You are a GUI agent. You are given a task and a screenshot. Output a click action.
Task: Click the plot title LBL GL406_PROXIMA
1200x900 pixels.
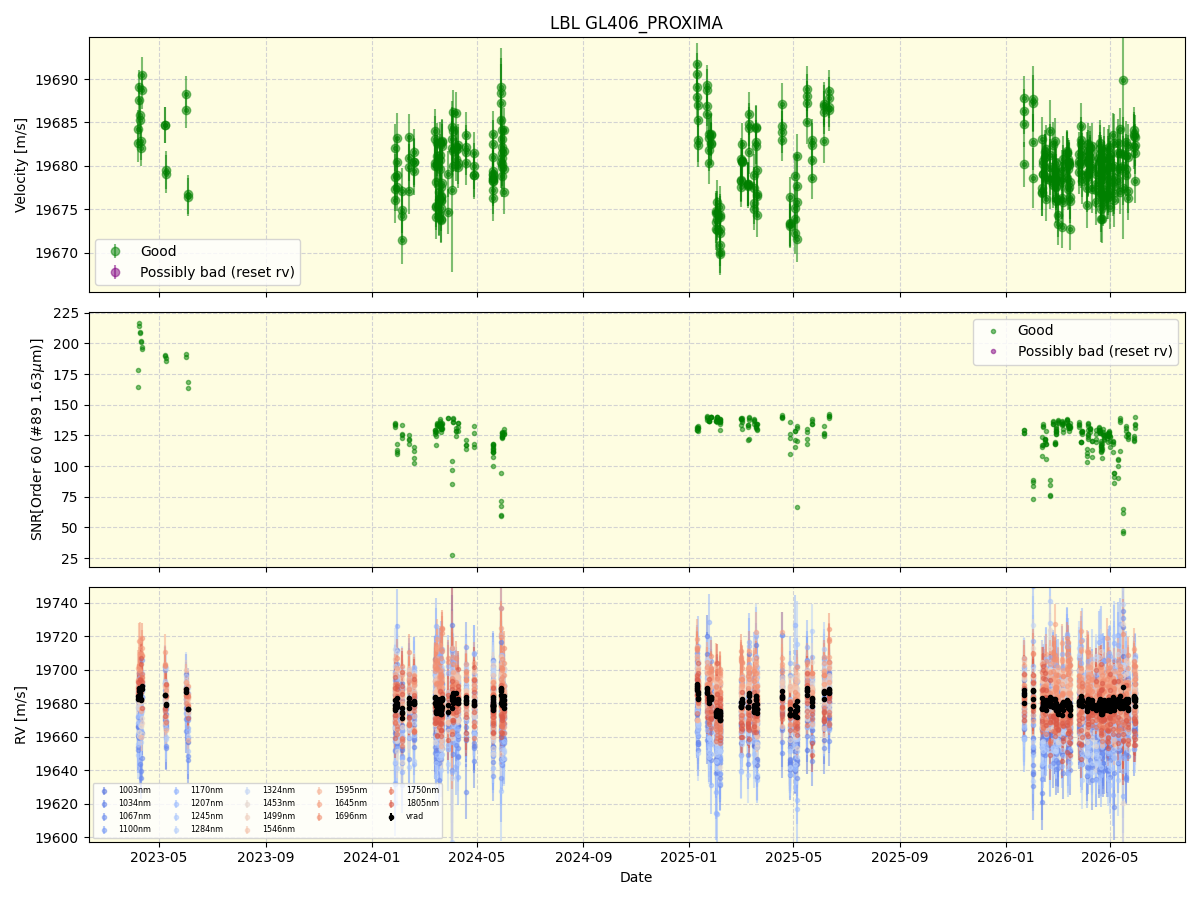click(636, 23)
